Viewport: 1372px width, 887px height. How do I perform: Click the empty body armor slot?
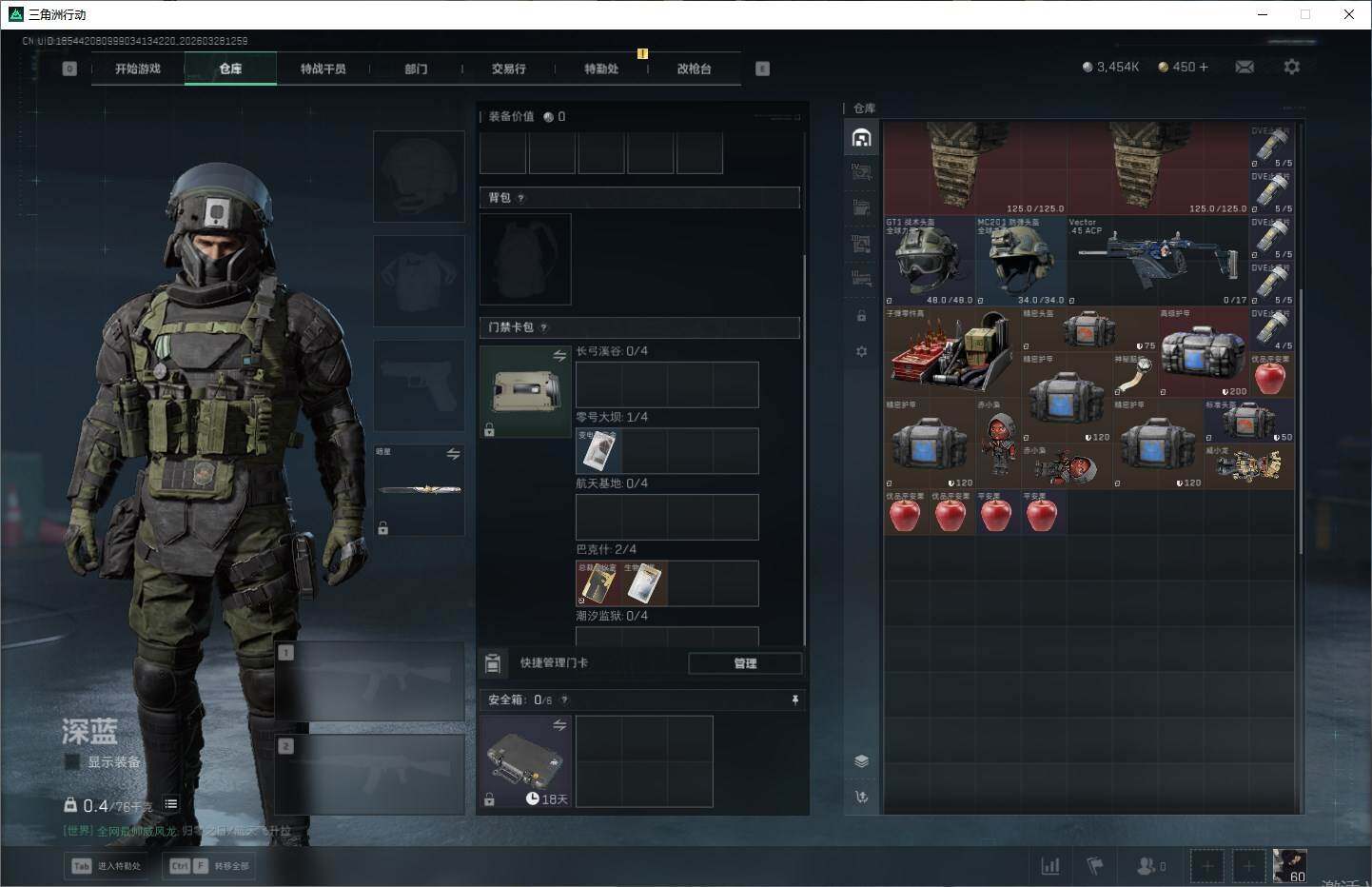pyautogui.click(x=419, y=281)
